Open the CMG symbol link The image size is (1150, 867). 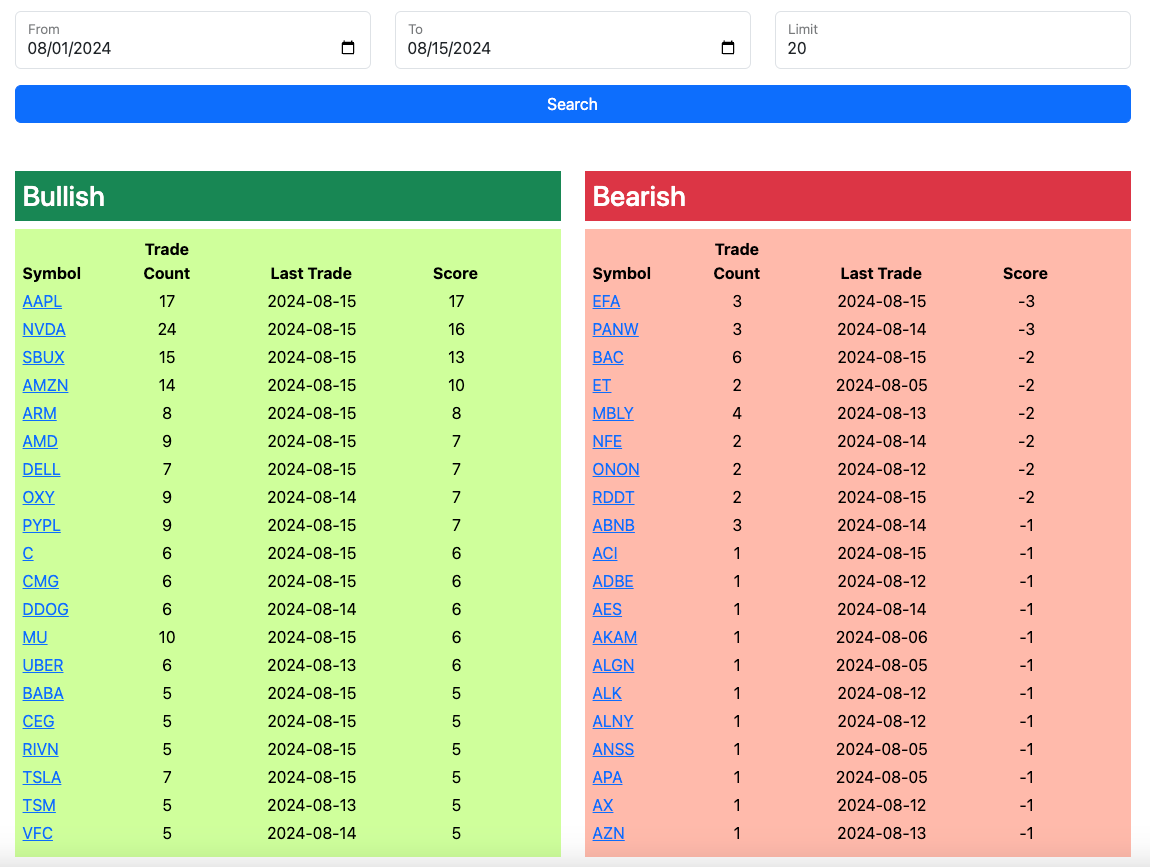40,581
